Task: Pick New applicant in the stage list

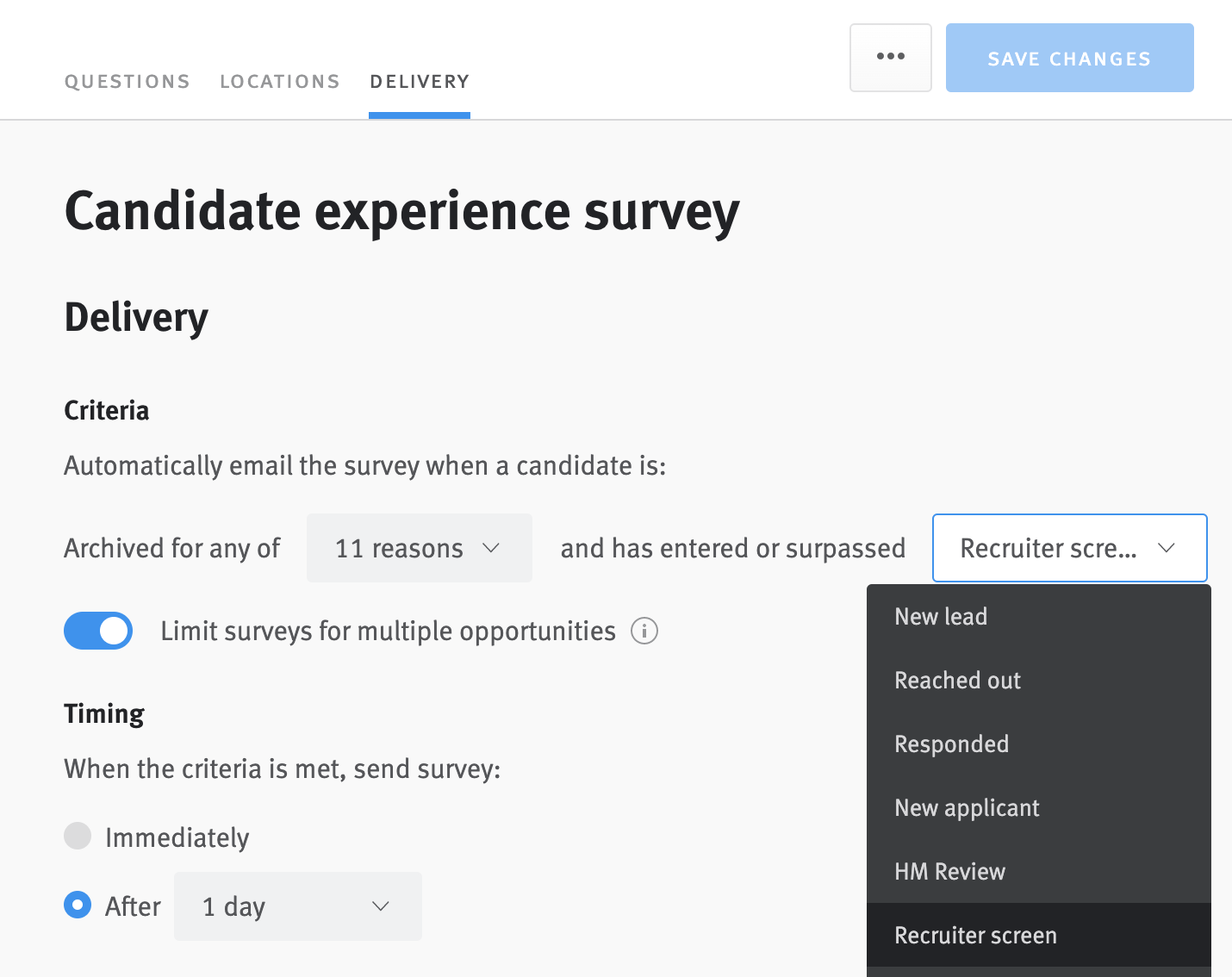Action: (x=967, y=808)
